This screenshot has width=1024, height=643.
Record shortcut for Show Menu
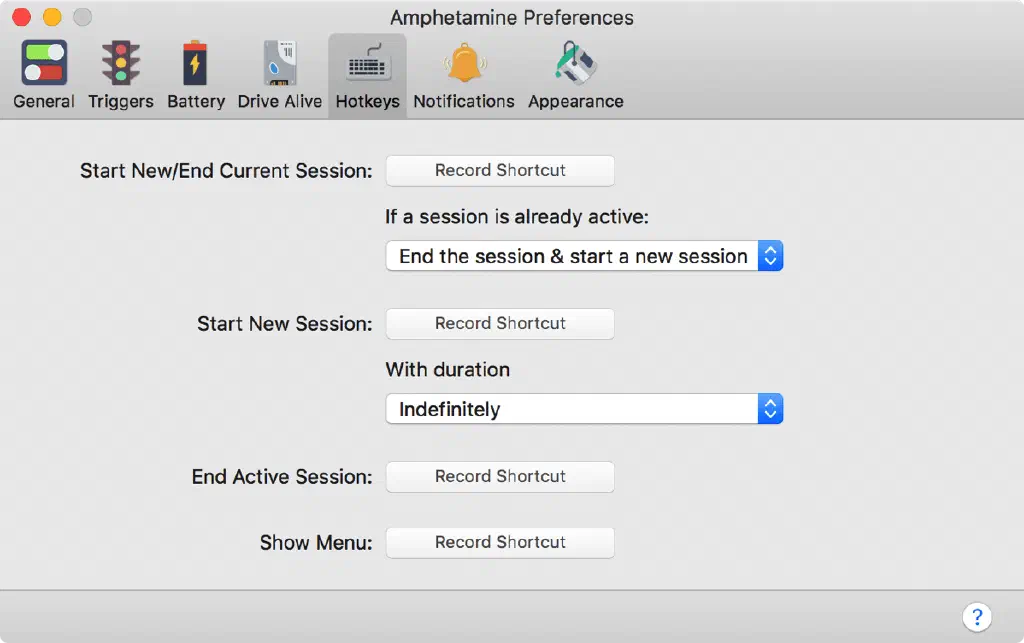pos(500,543)
